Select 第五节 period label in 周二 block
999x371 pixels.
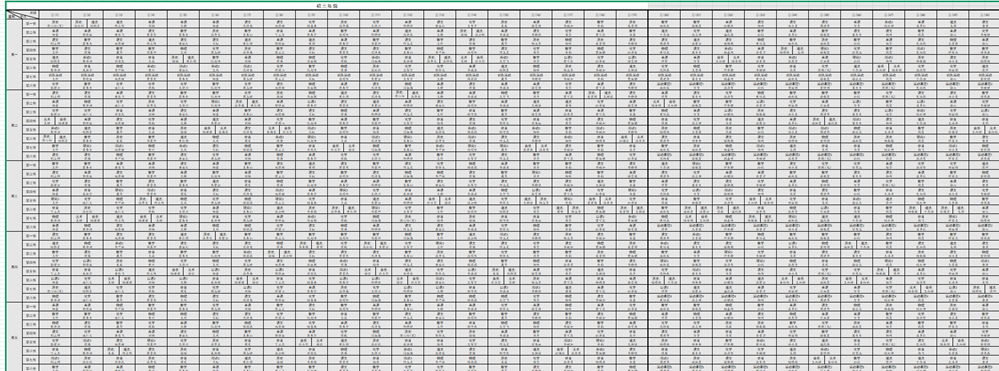pos(31,129)
